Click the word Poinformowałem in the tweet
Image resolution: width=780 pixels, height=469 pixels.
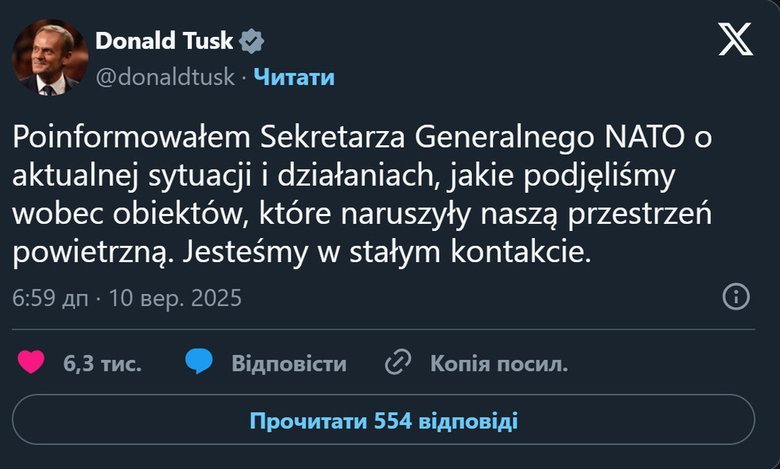[x=131, y=137]
